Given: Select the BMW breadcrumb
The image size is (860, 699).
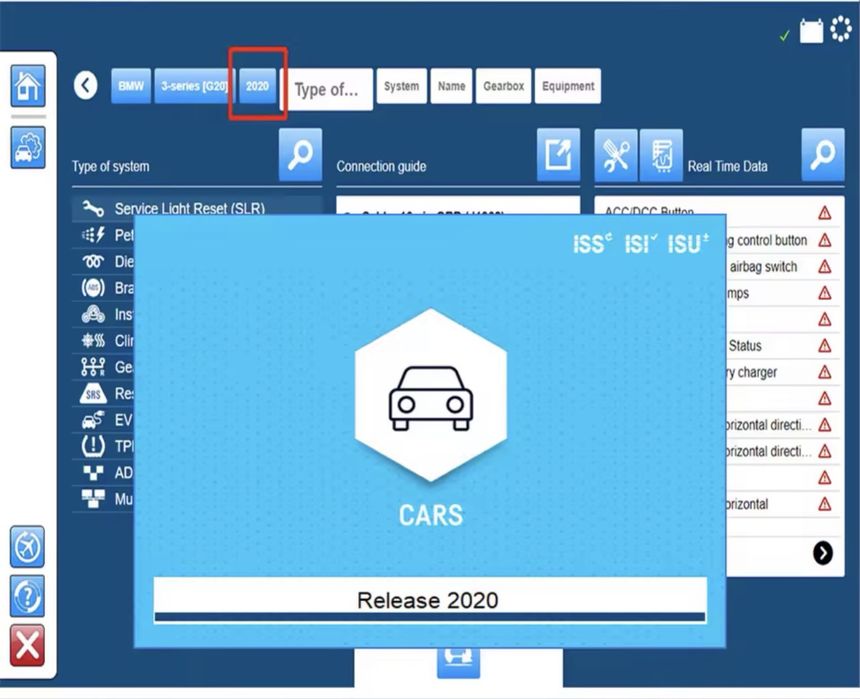Looking at the screenshot, I should tap(131, 86).
